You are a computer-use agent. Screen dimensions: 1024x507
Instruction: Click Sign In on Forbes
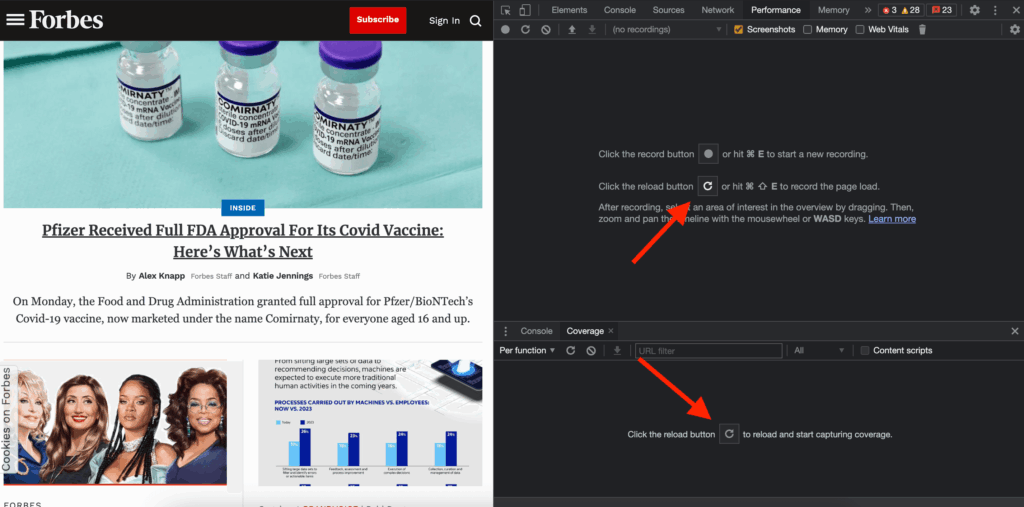click(444, 21)
